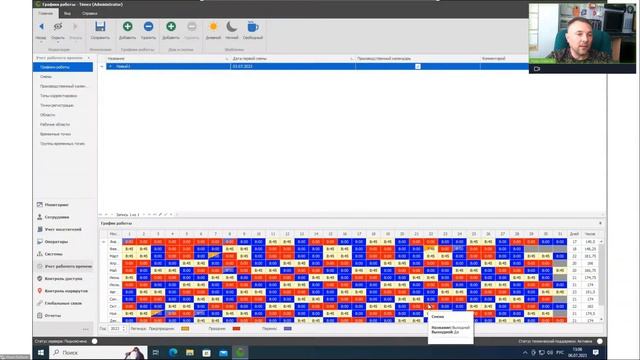The image size is (640, 360).
Task: Collapse the Учет рабочего времени sidebar header arrow
Action: click(89, 58)
